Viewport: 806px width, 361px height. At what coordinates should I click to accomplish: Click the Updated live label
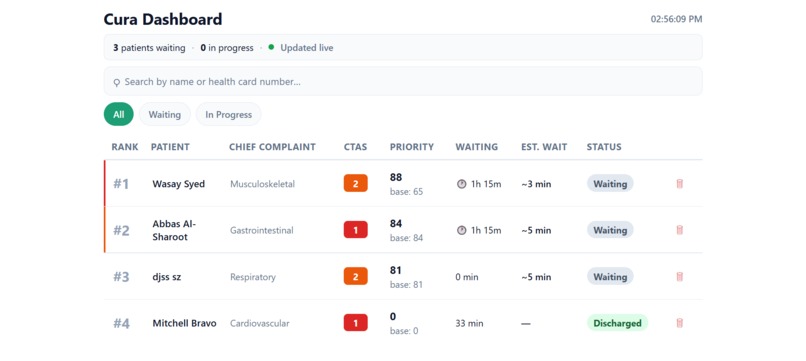[x=307, y=47]
